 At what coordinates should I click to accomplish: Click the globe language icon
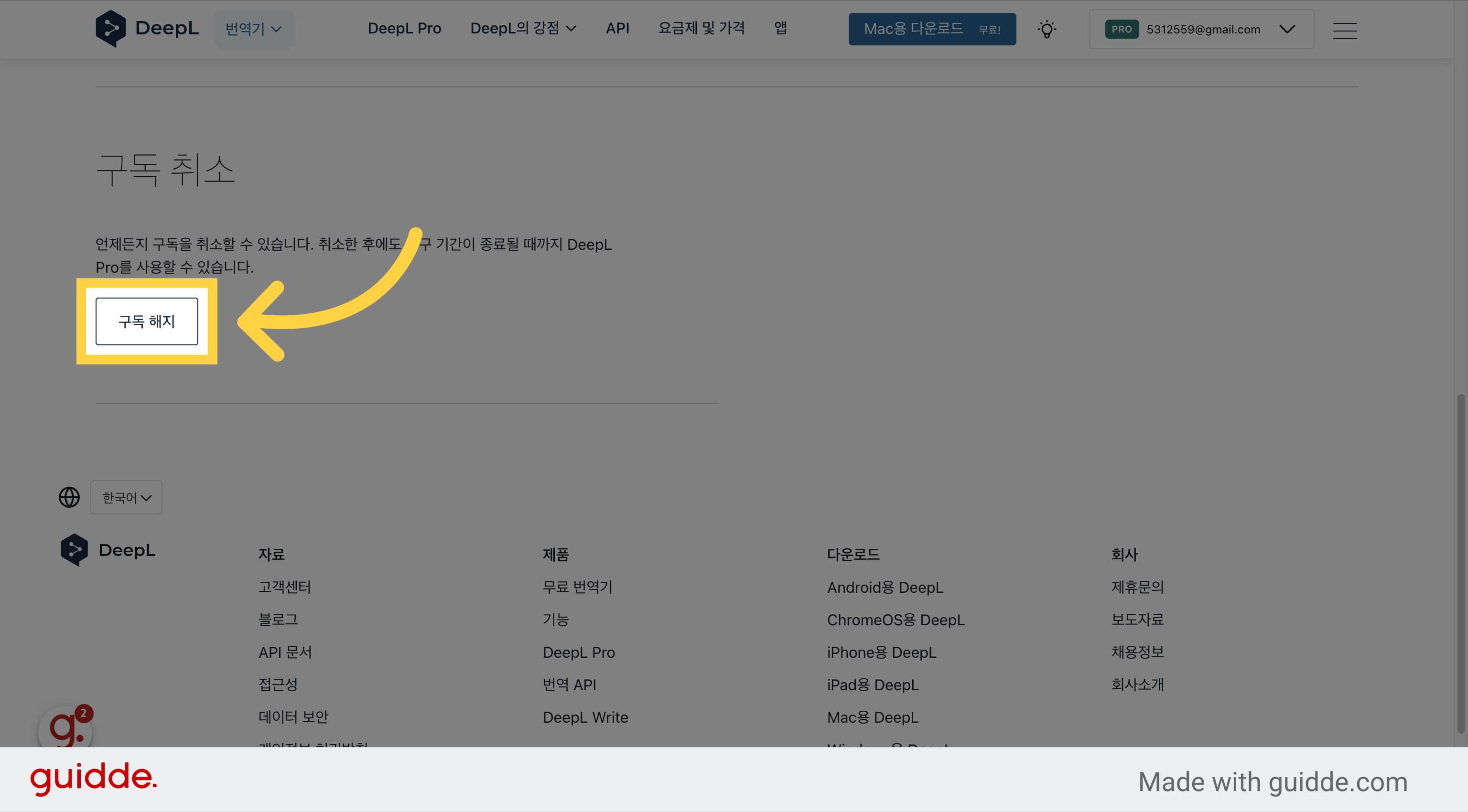coord(69,497)
